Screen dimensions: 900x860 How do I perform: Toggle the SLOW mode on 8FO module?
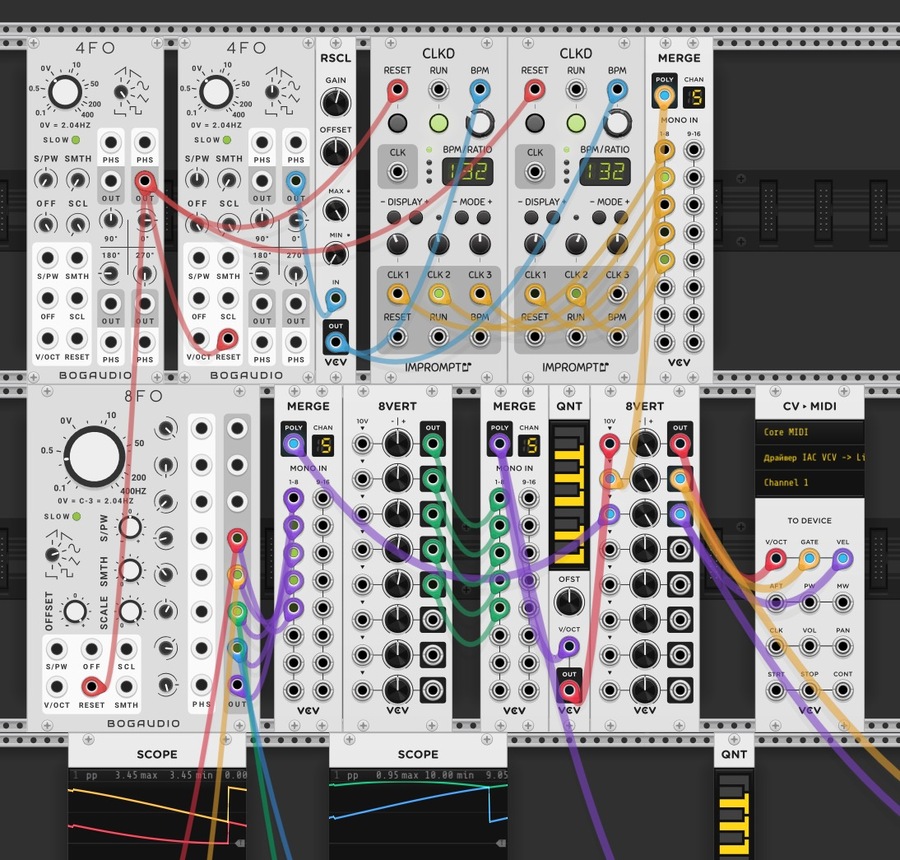(76, 516)
